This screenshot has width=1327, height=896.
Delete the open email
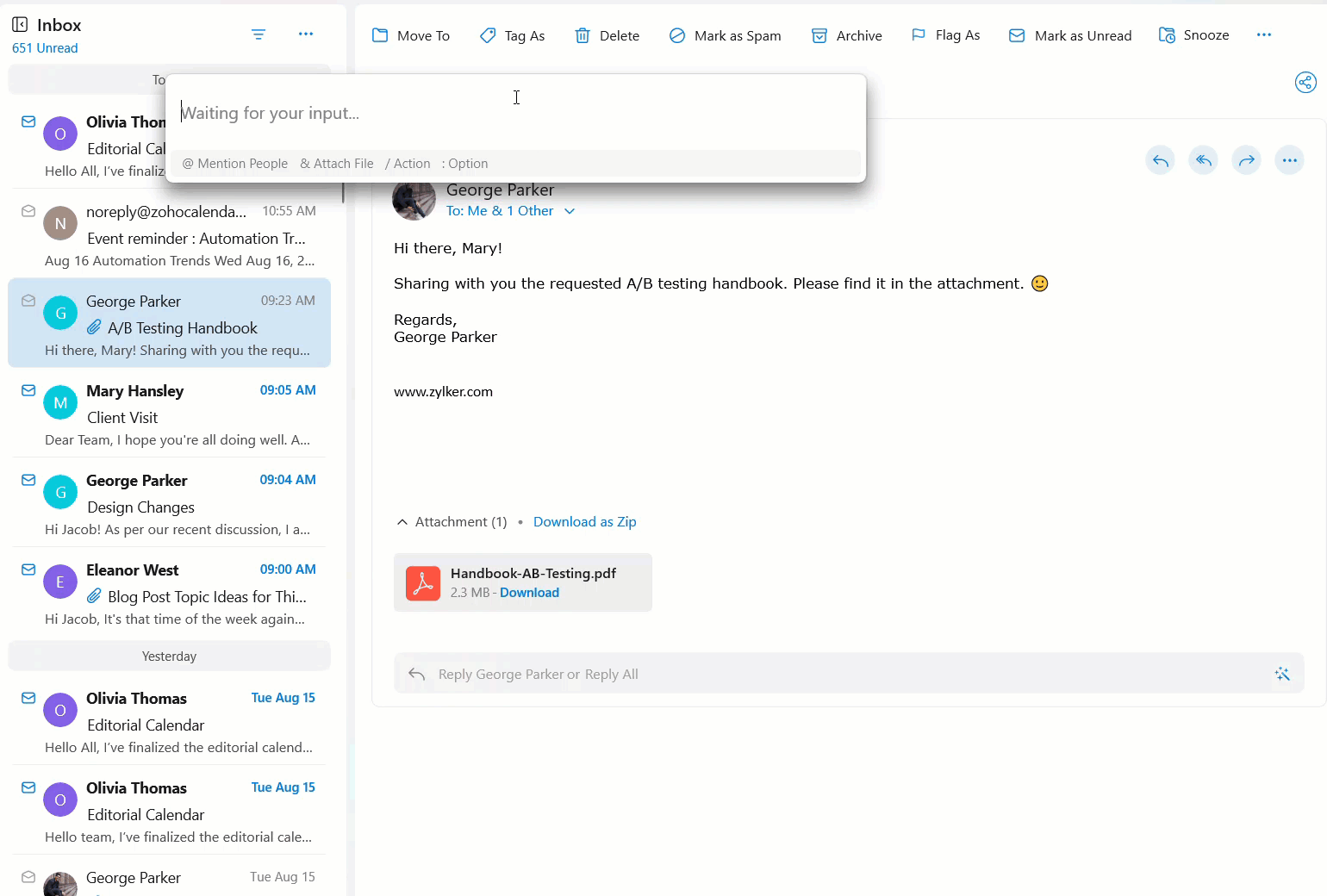click(x=607, y=35)
